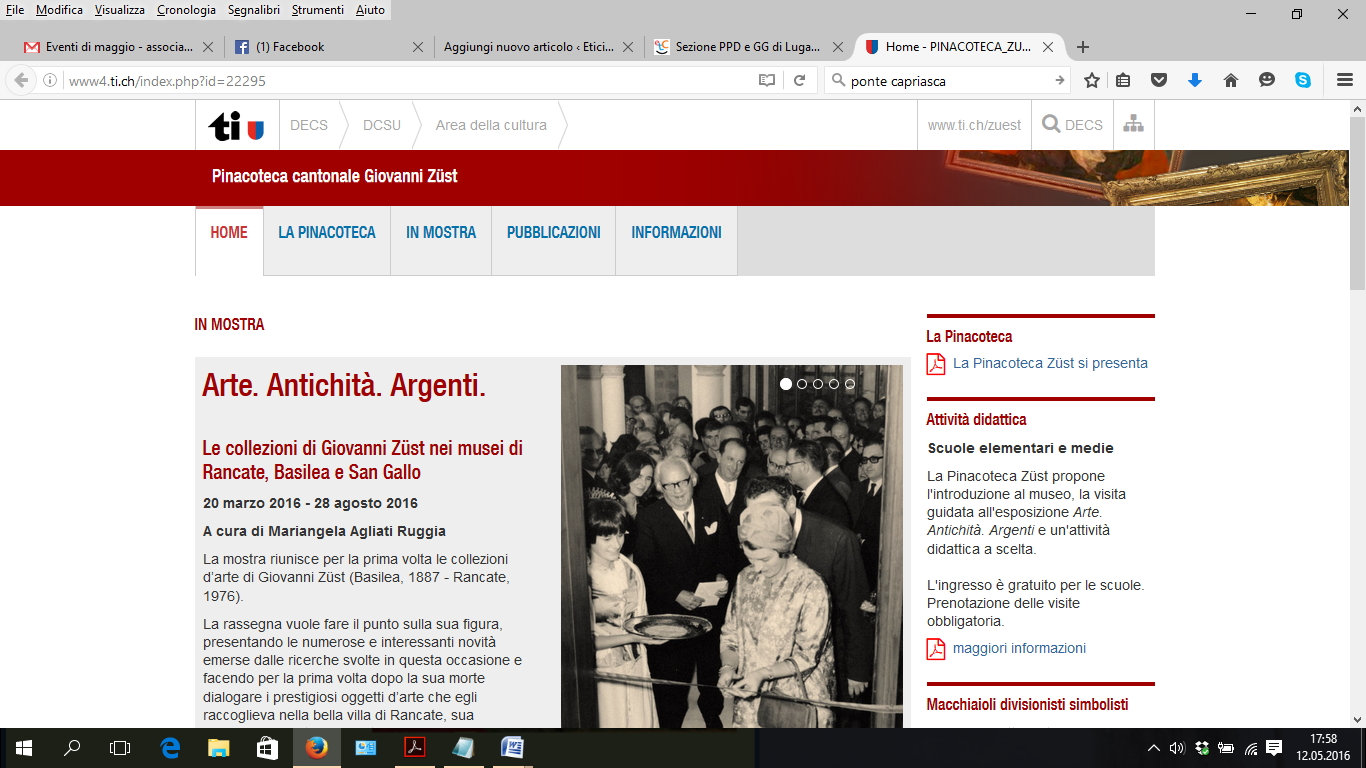Open the PDF icon beside 'maggiori informazioni'

click(x=936, y=649)
